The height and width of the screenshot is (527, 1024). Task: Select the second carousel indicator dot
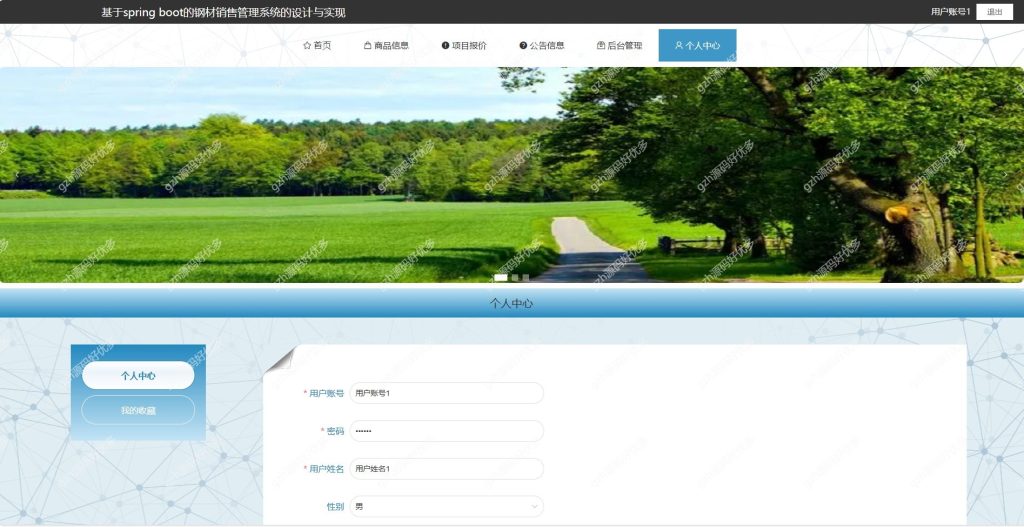(515, 278)
